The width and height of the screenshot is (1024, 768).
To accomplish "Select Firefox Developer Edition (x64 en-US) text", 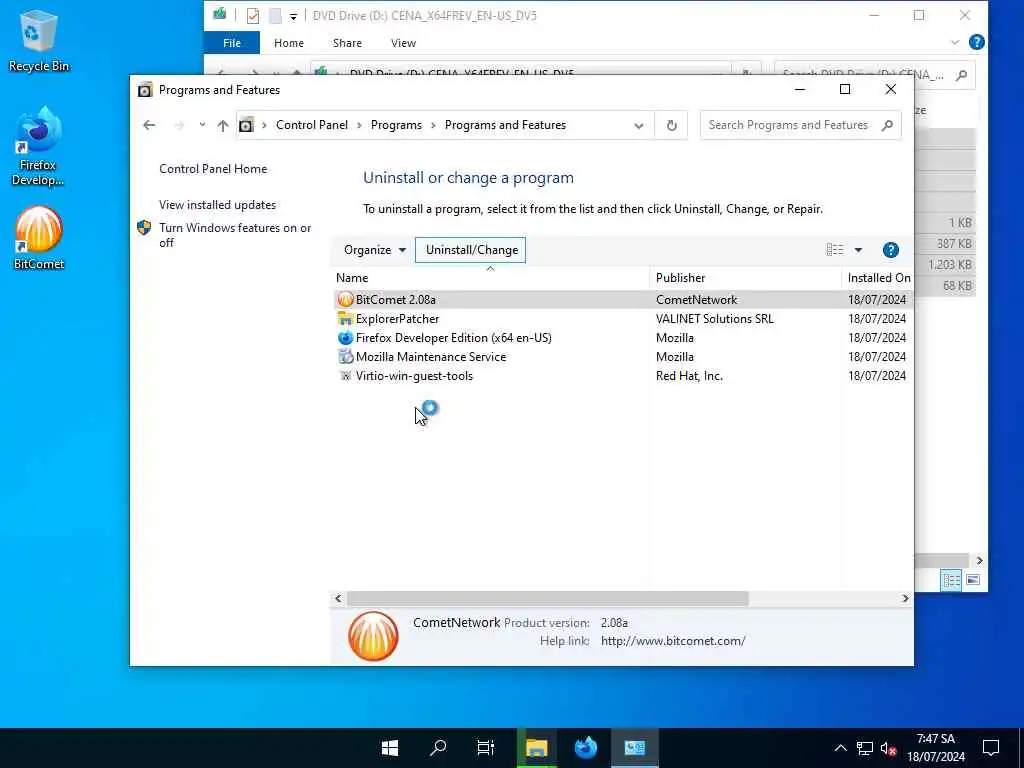I will tap(453, 338).
